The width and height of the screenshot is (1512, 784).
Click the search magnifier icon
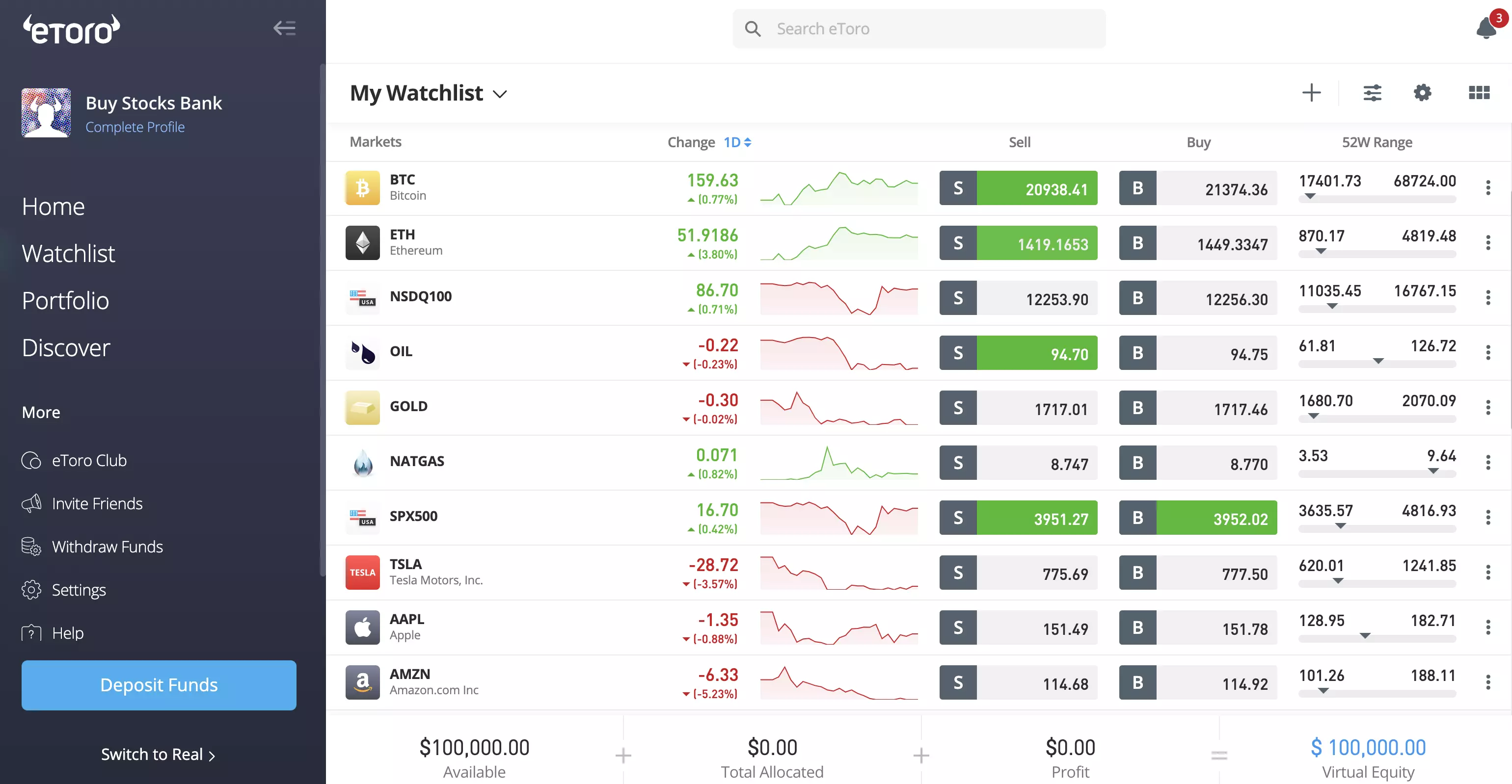(x=753, y=29)
